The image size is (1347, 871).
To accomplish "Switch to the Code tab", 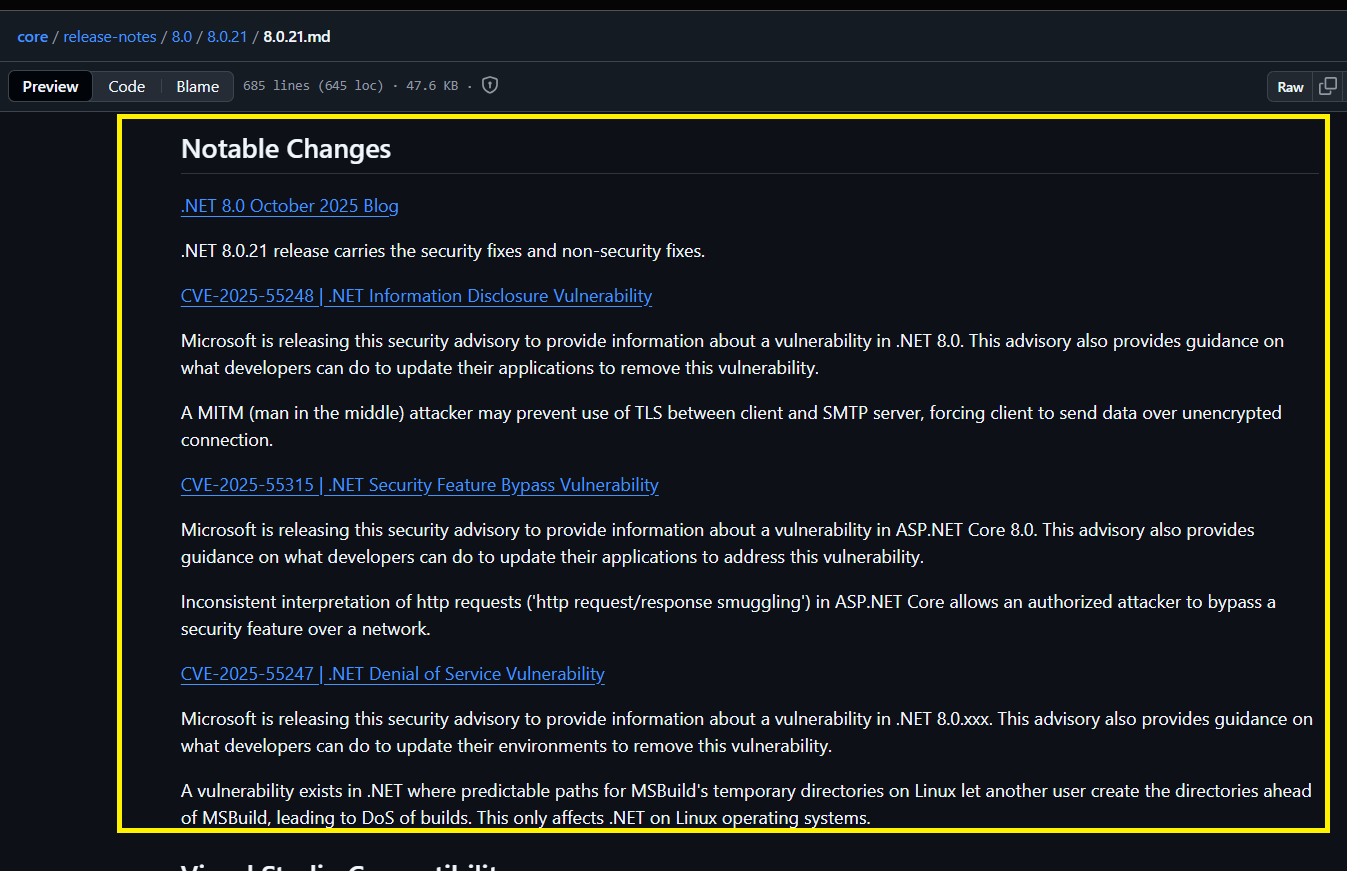I will click(127, 87).
